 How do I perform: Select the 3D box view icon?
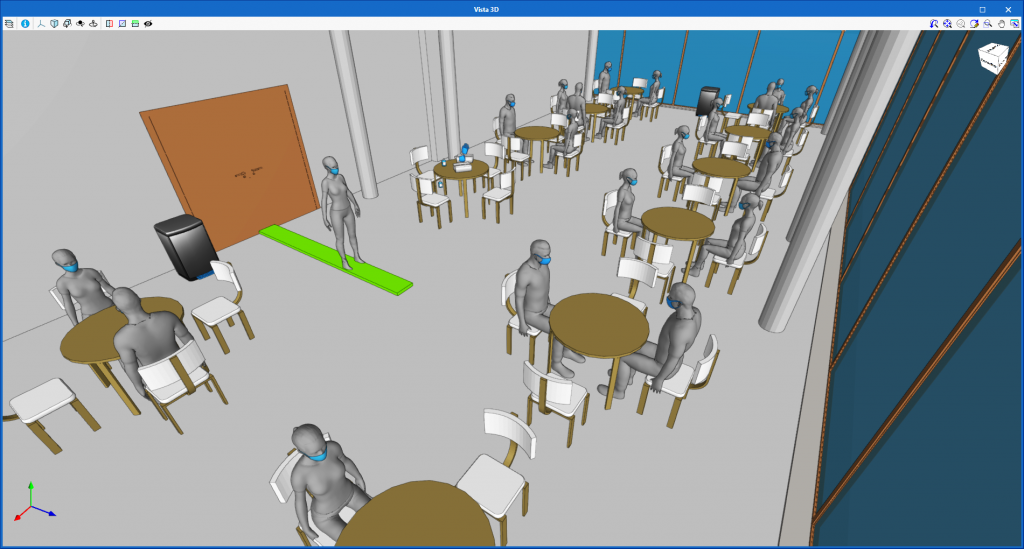tap(54, 24)
